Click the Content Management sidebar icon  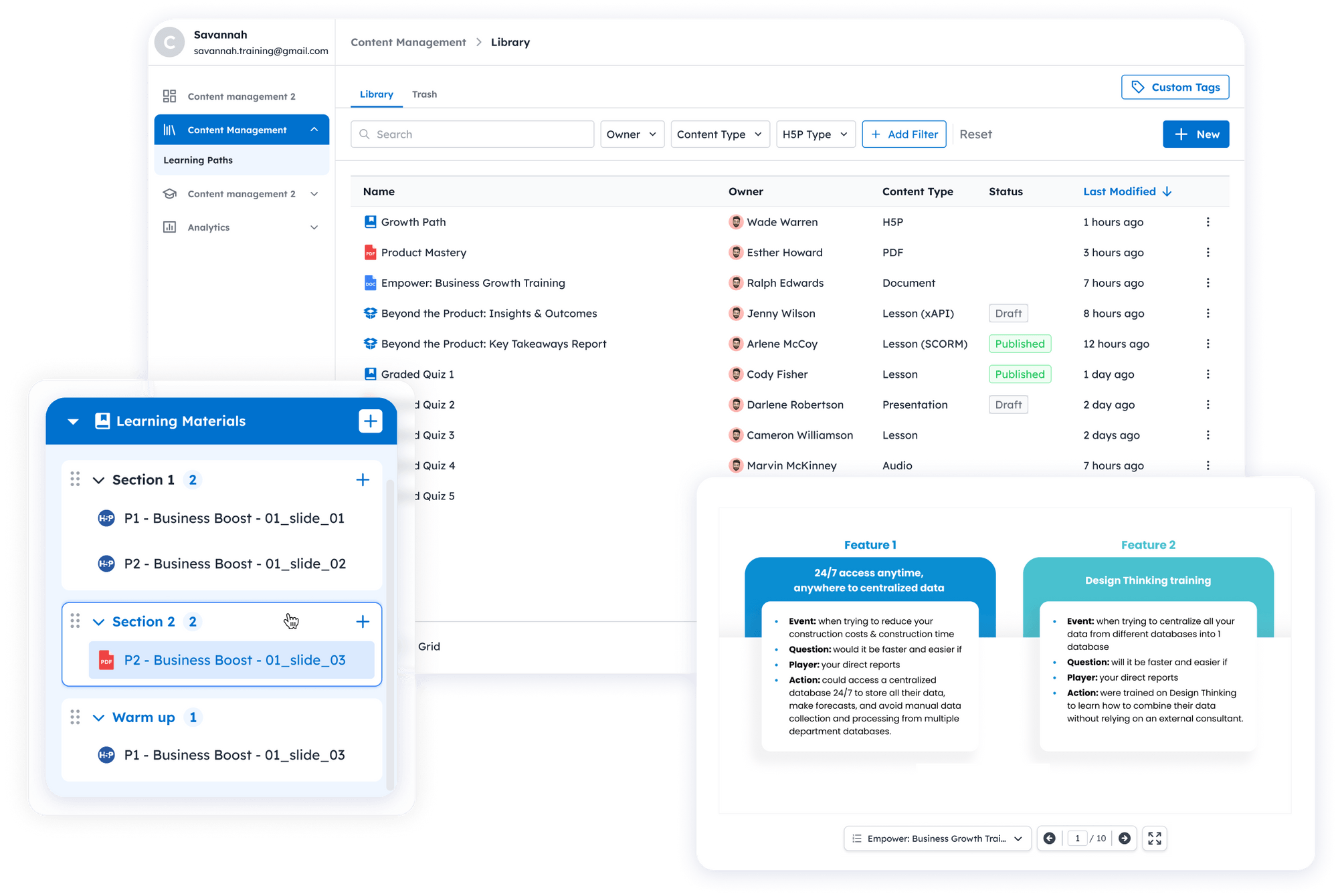click(x=170, y=129)
